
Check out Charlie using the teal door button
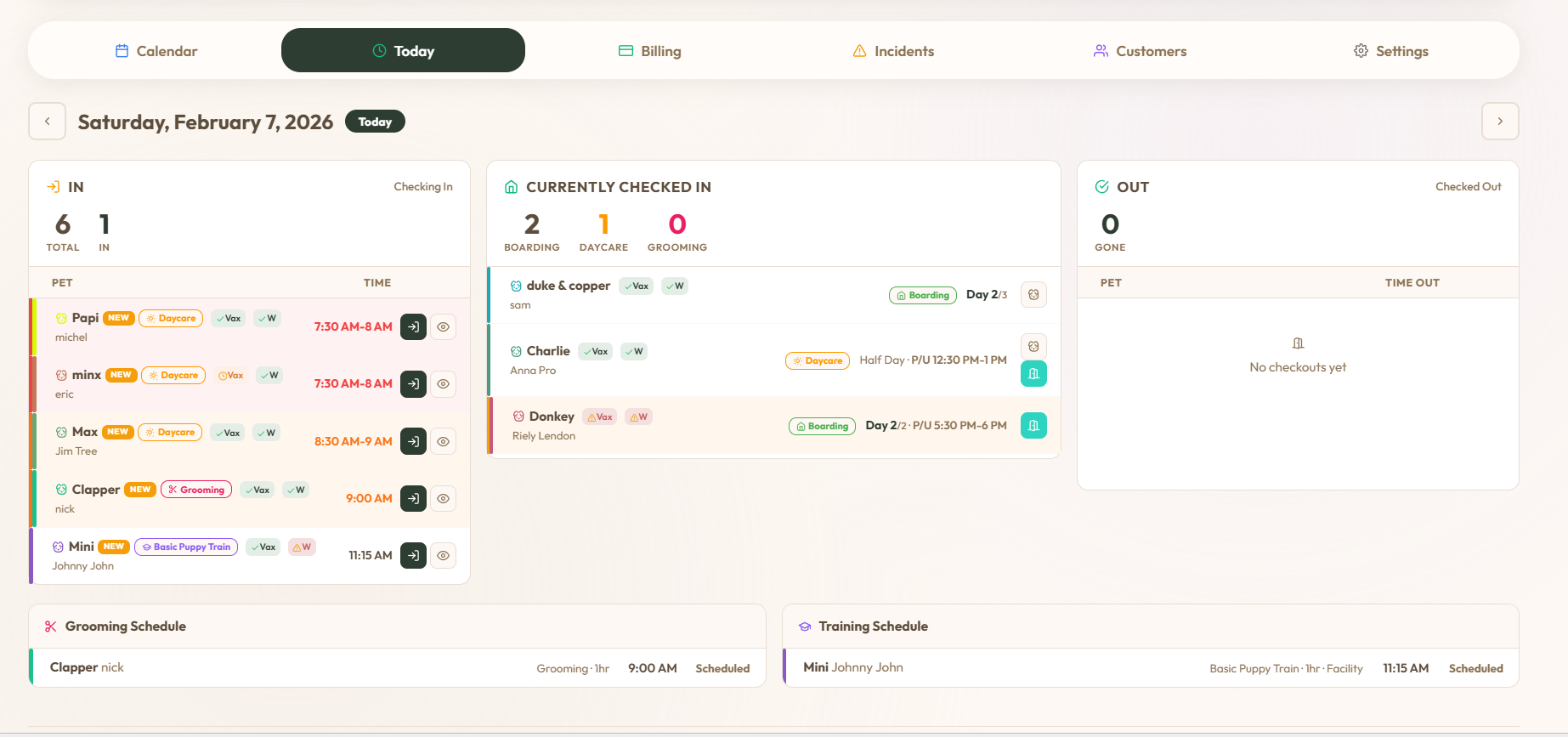(1033, 373)
